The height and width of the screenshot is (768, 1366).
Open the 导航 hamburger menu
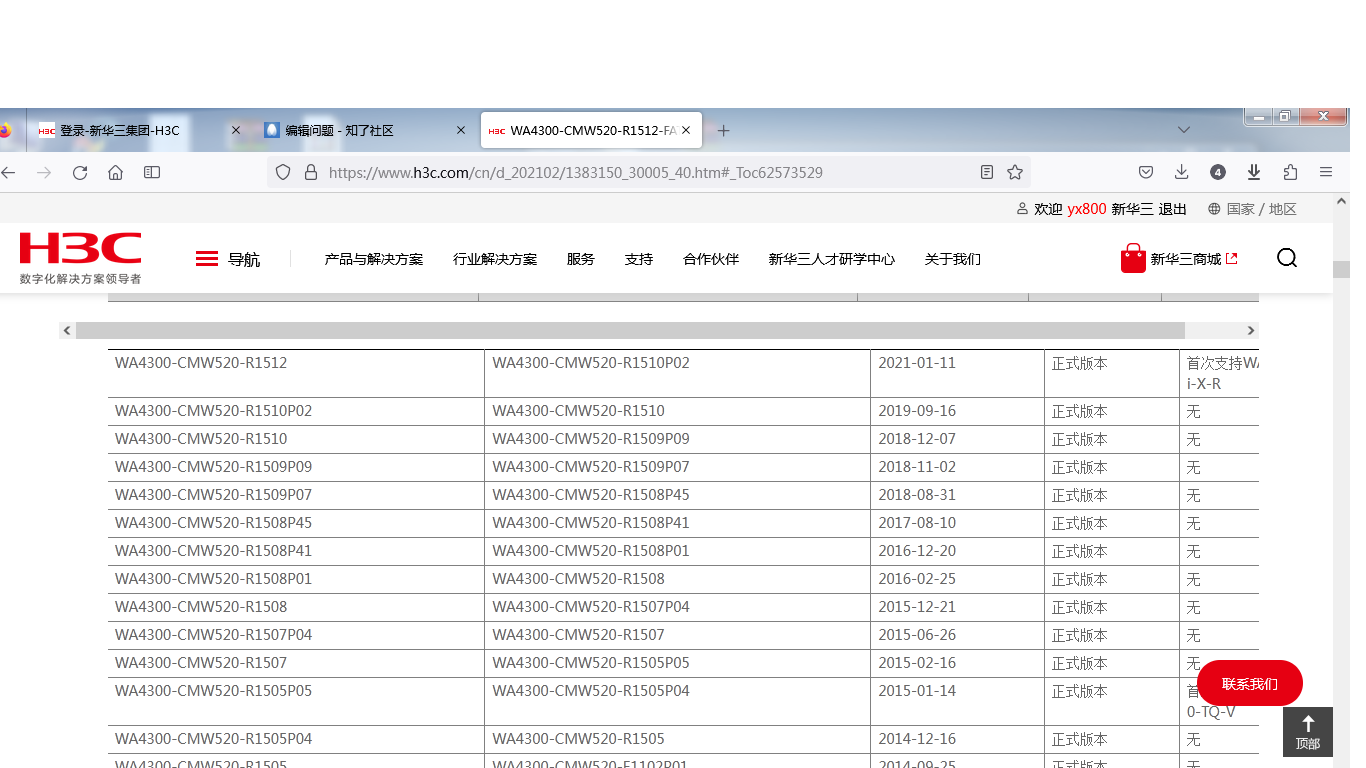(227, 259)
